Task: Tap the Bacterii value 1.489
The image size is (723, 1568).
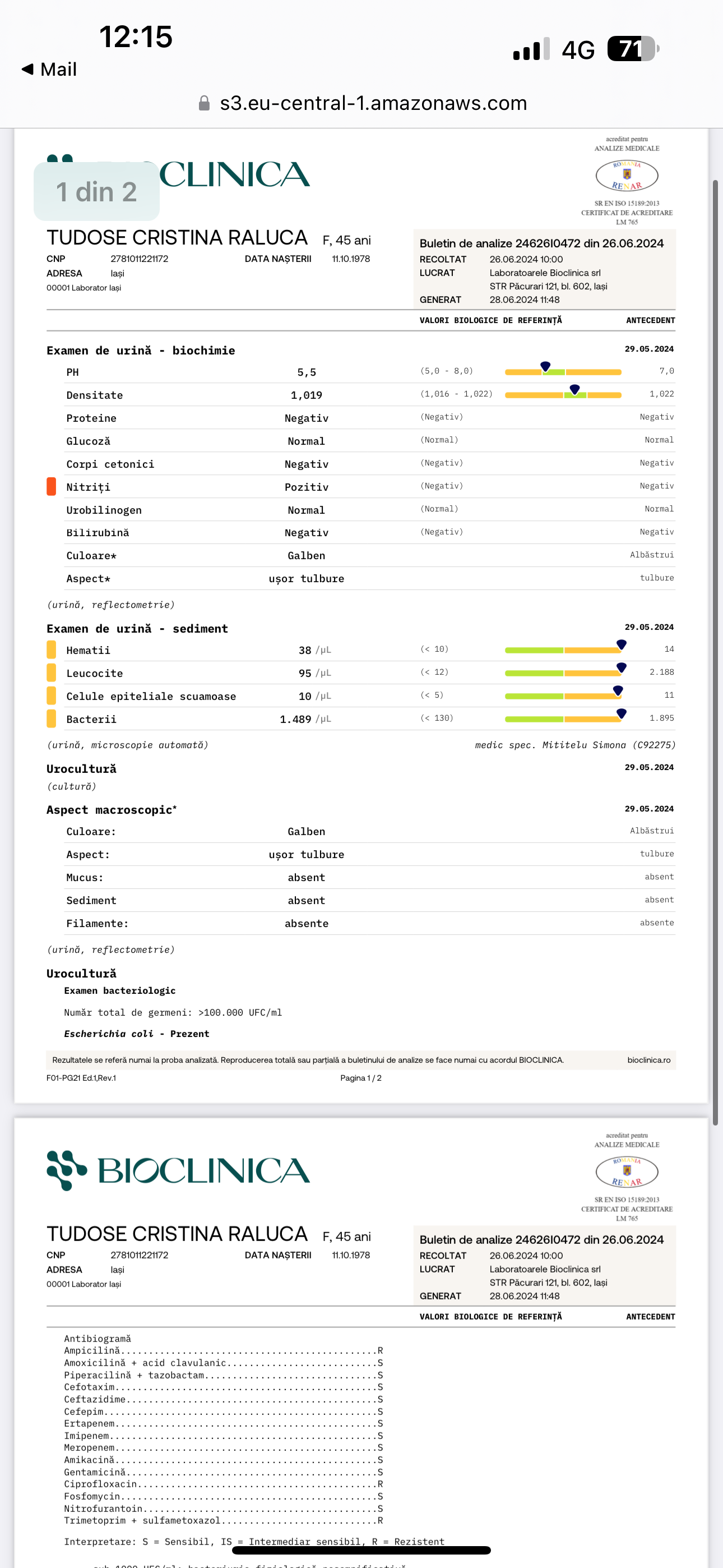Action: 295,719
